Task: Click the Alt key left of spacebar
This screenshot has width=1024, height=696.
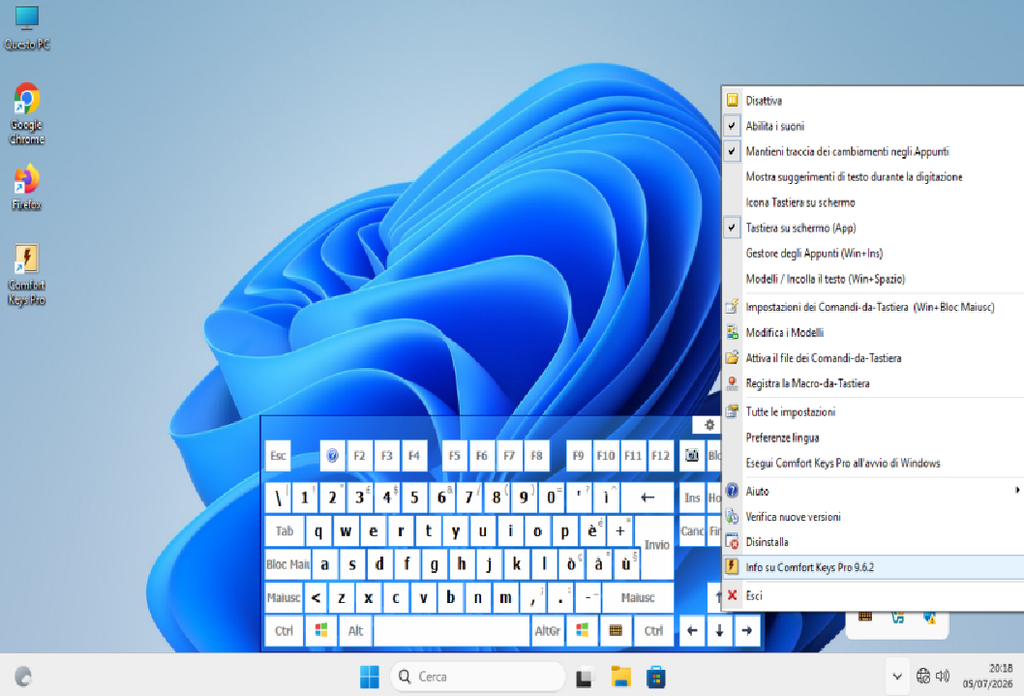Action: pyautogui.click(x=355, y=631)
